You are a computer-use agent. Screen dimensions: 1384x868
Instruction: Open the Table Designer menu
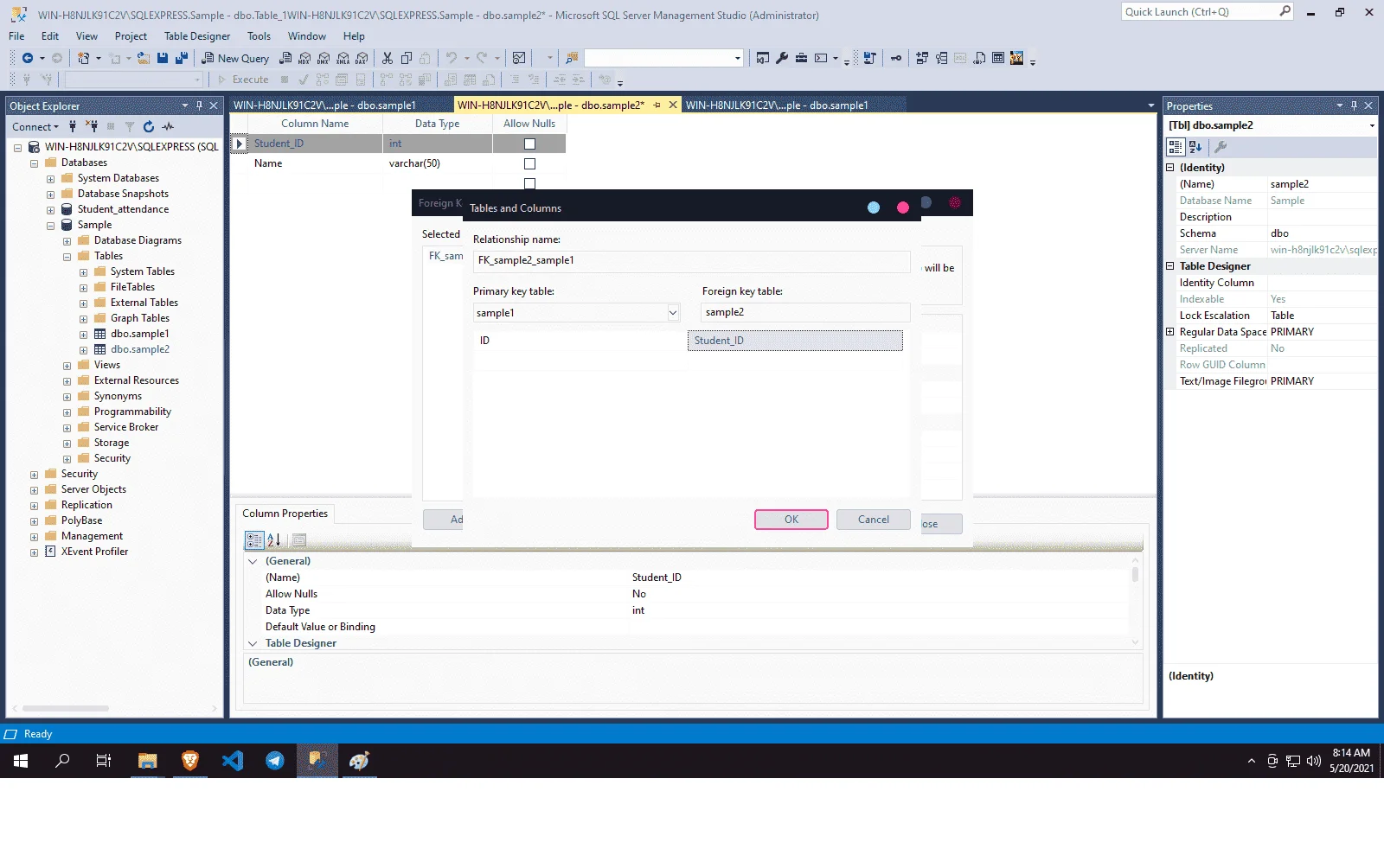click(x=197, y=36)
